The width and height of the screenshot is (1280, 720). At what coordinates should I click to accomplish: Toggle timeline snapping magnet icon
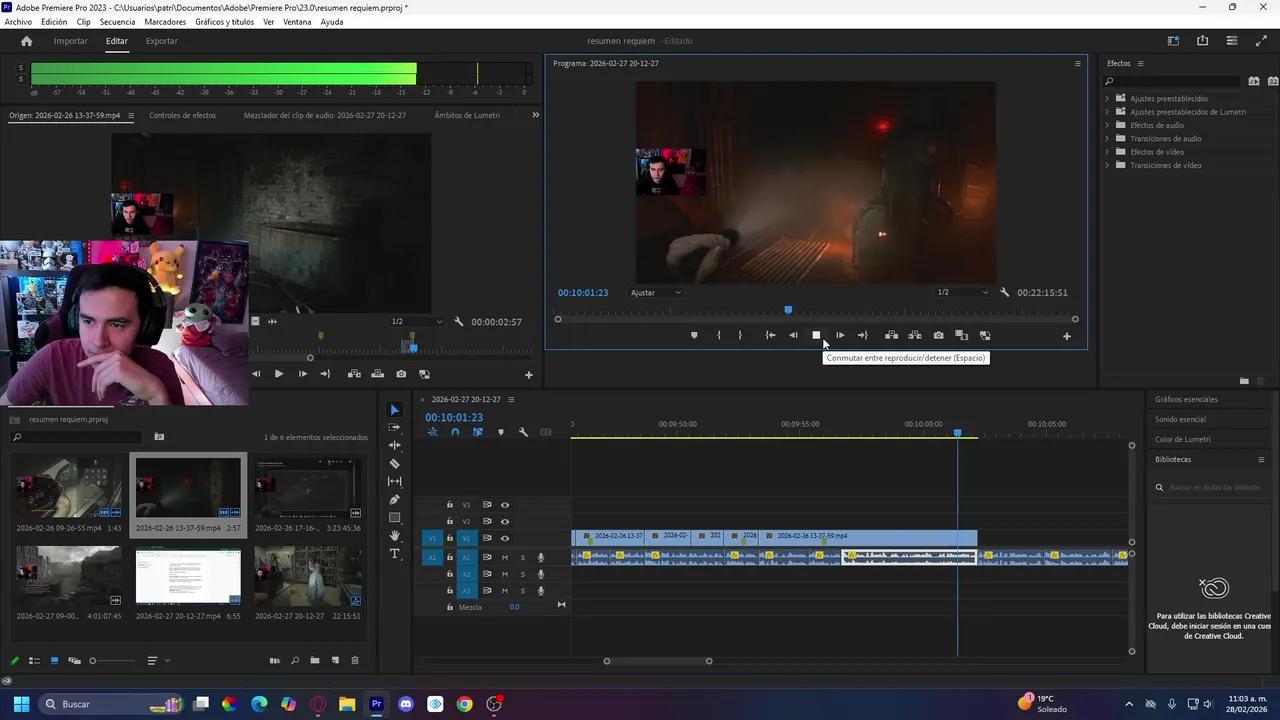click(455, 432)
